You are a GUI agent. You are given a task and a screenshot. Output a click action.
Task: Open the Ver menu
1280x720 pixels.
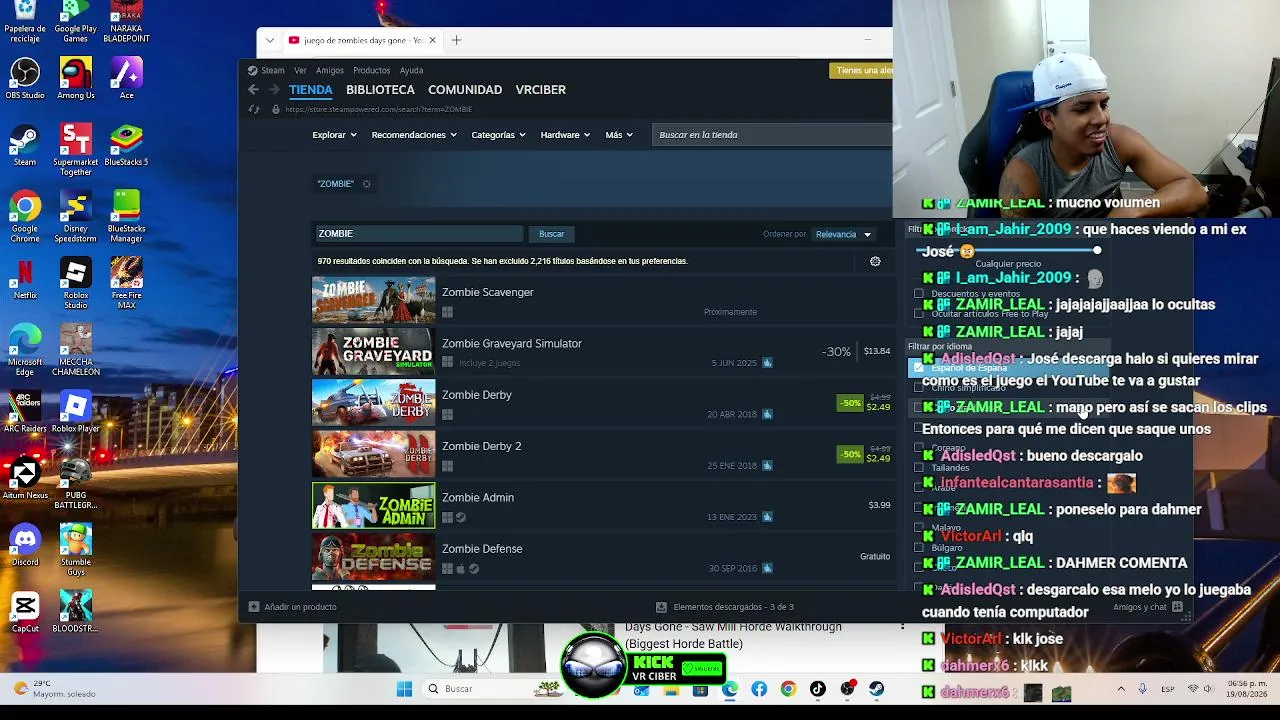[x=300, y=70]
